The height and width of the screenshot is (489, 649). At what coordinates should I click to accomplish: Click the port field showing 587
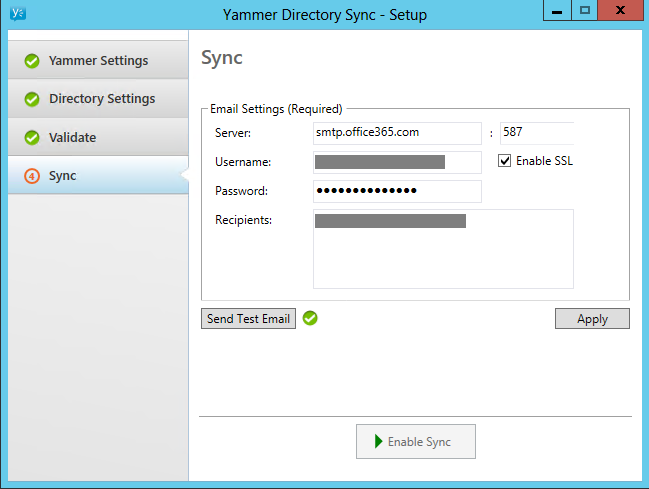(x=537, y=133)
